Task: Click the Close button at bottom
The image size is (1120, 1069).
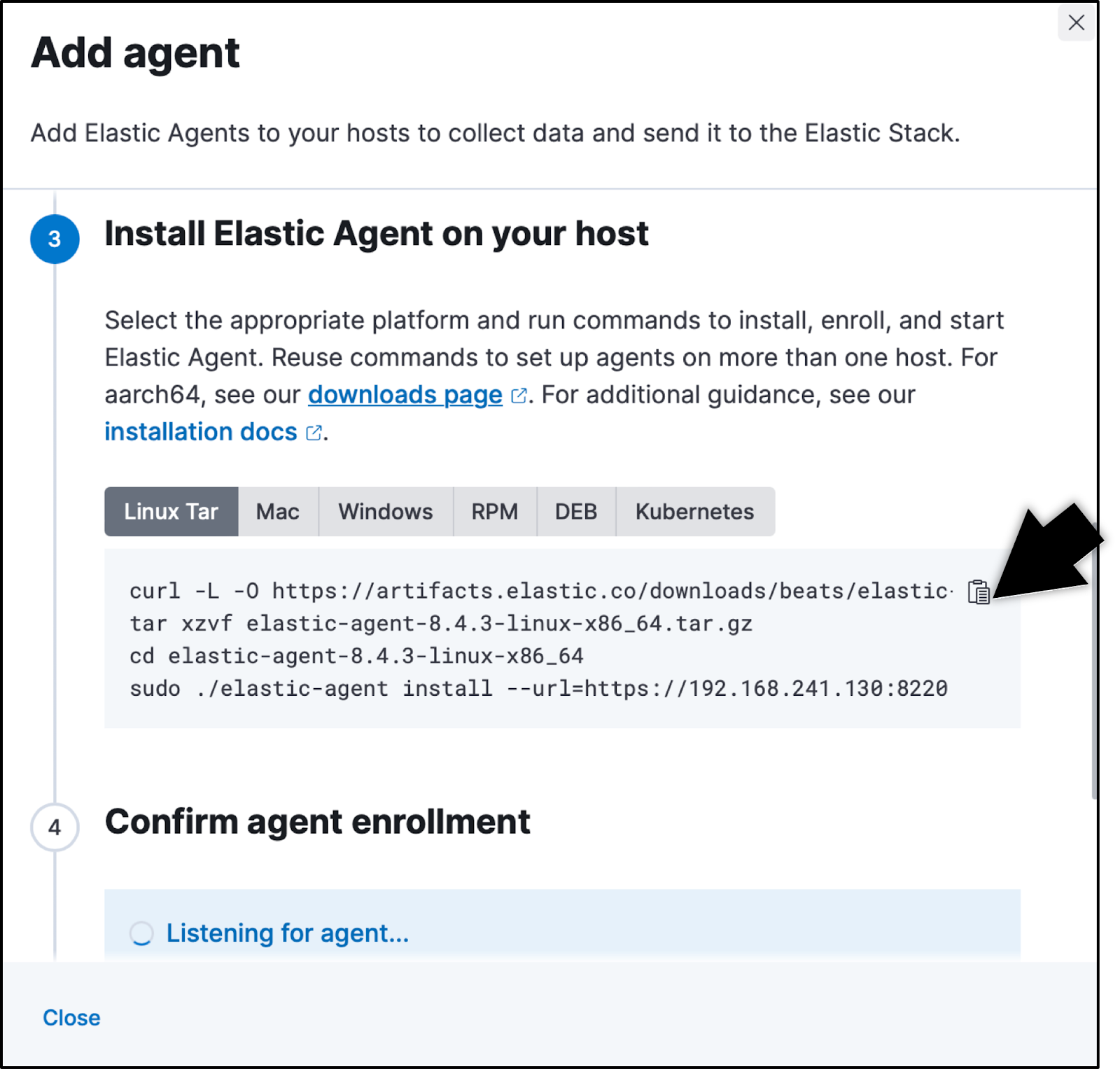Action: click(x=71, y=1017)
